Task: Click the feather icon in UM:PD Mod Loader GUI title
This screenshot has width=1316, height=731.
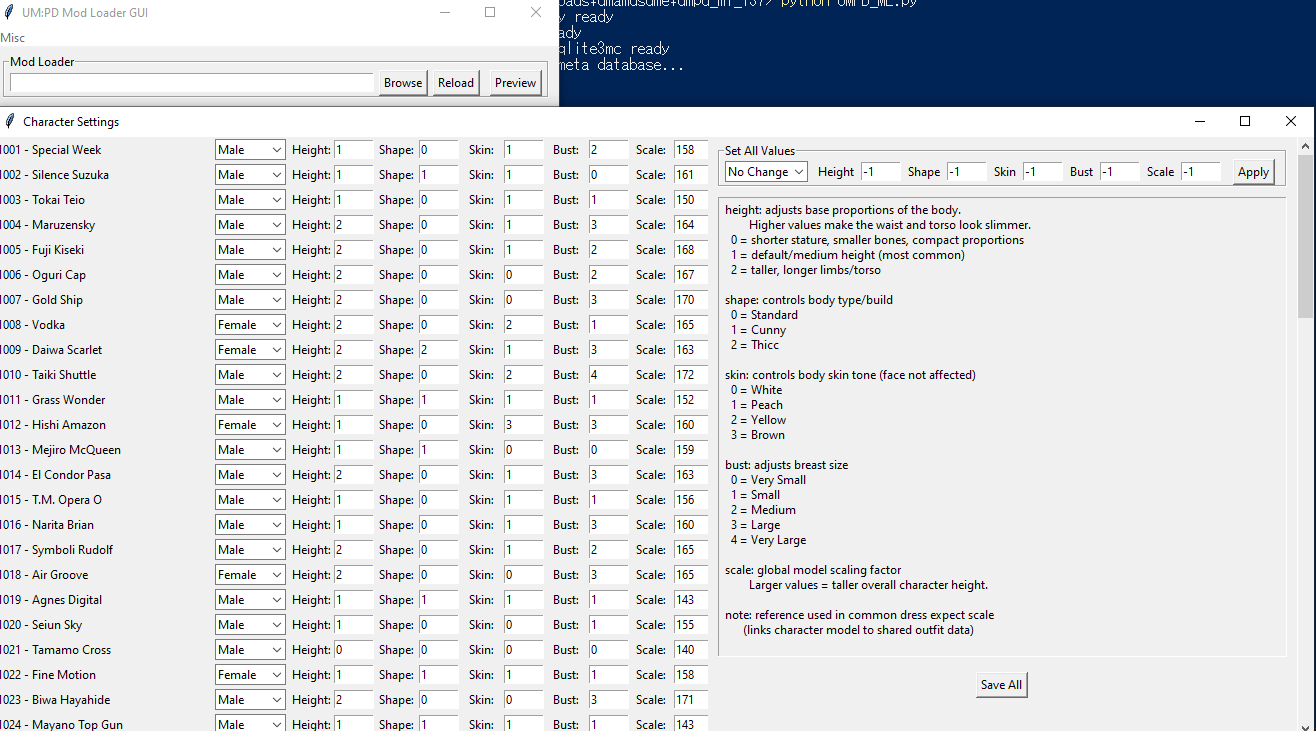Action: point(9,12)
